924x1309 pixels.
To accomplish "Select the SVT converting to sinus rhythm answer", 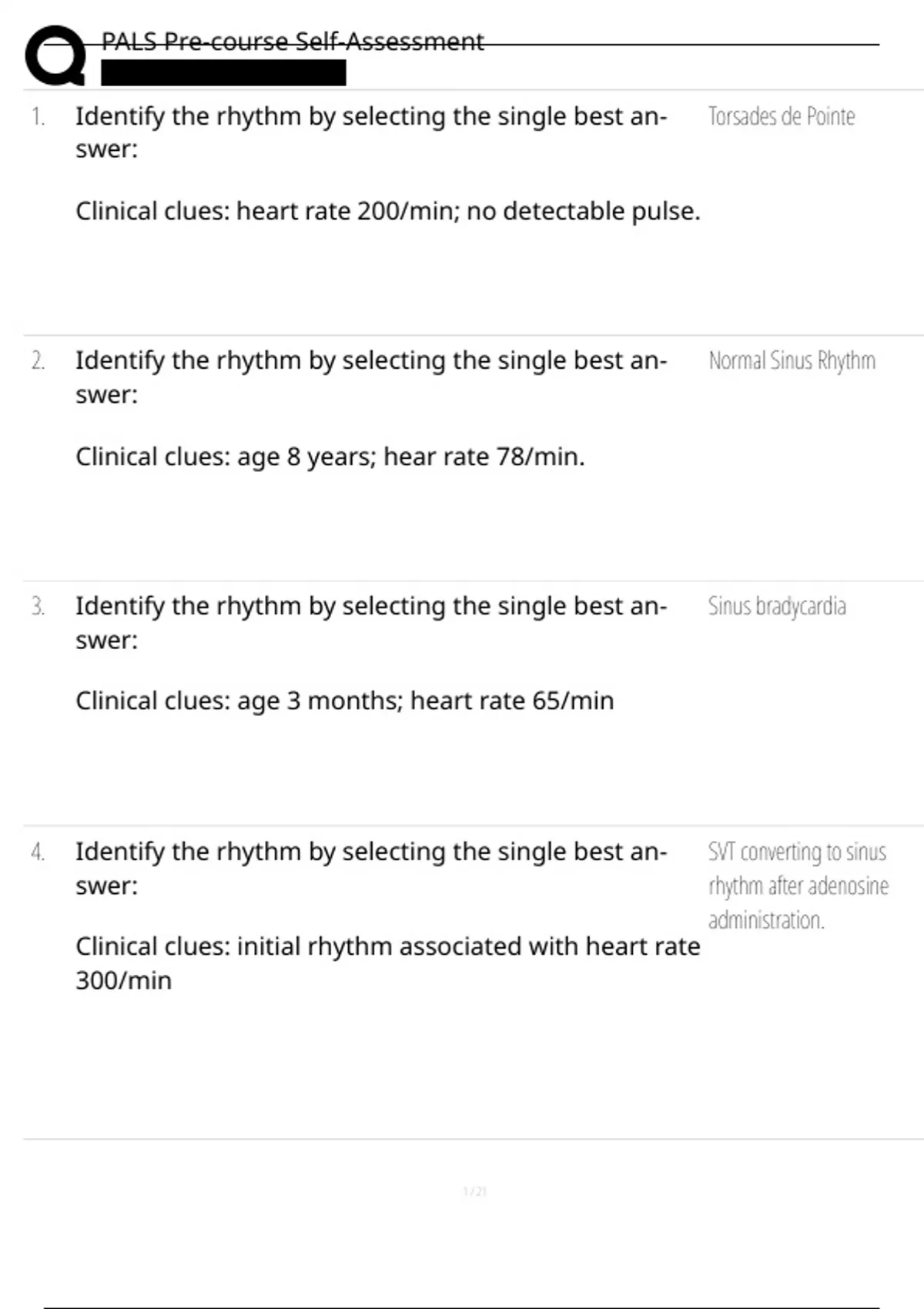I will pyautogui.click(x=798, y=885).
